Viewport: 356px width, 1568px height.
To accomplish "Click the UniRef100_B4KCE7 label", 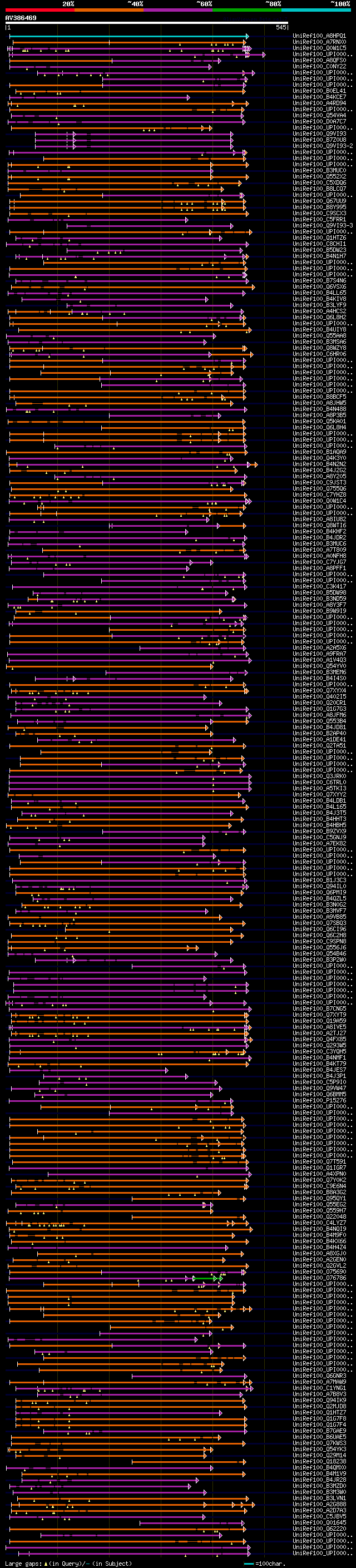I will point(319,97).
